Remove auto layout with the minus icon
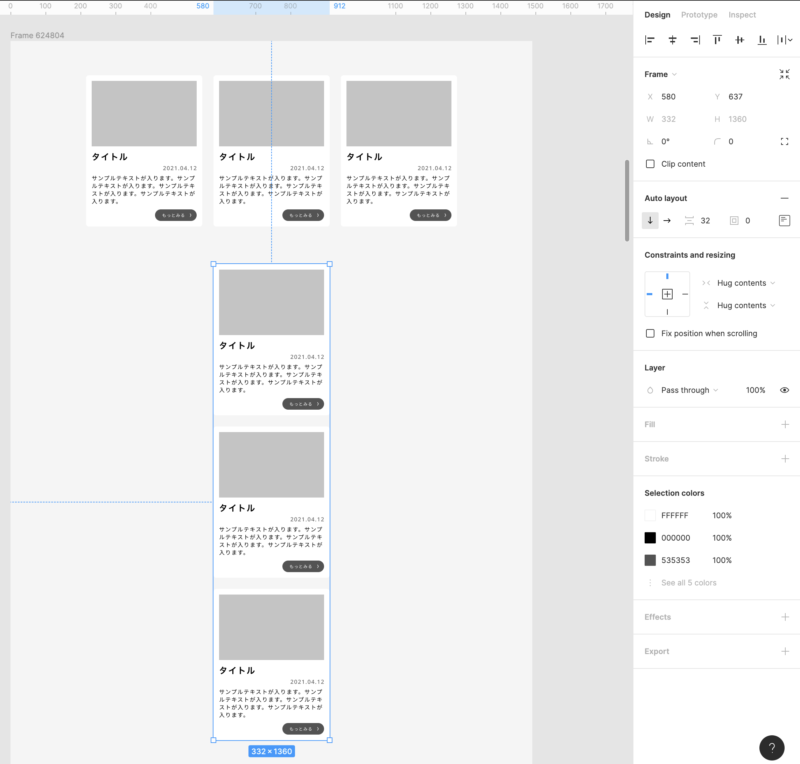Image resolution: width=800 pixels, height=764 pixels. point(784,198)
